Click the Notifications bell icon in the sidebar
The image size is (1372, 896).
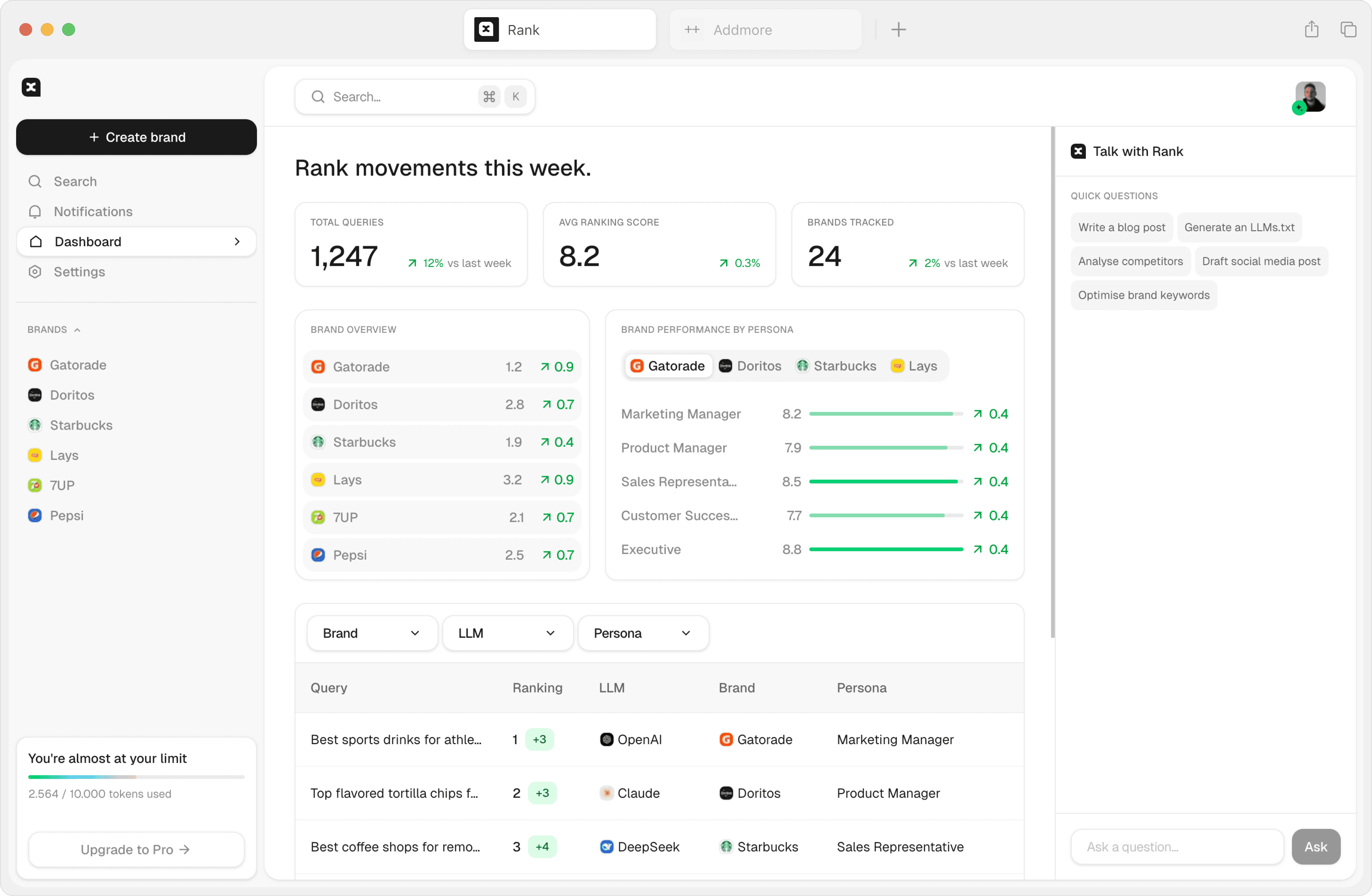coord(35,212)
